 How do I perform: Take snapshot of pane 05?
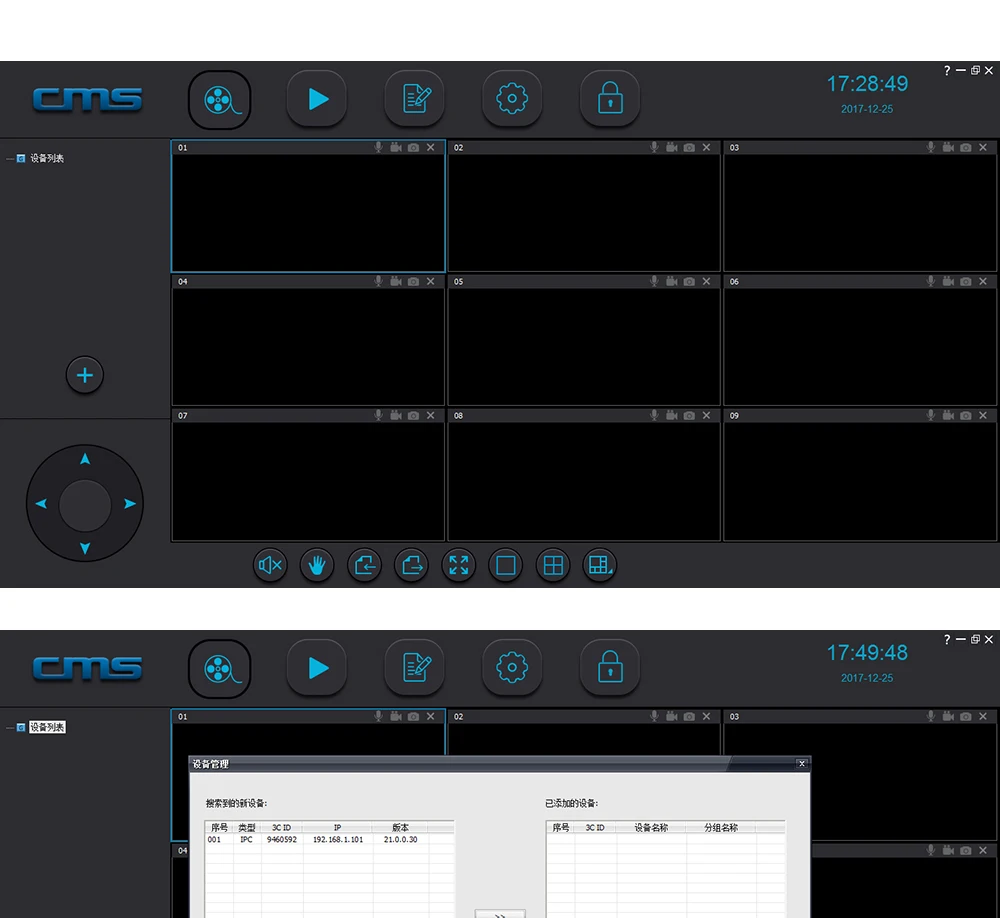(689, 281)
